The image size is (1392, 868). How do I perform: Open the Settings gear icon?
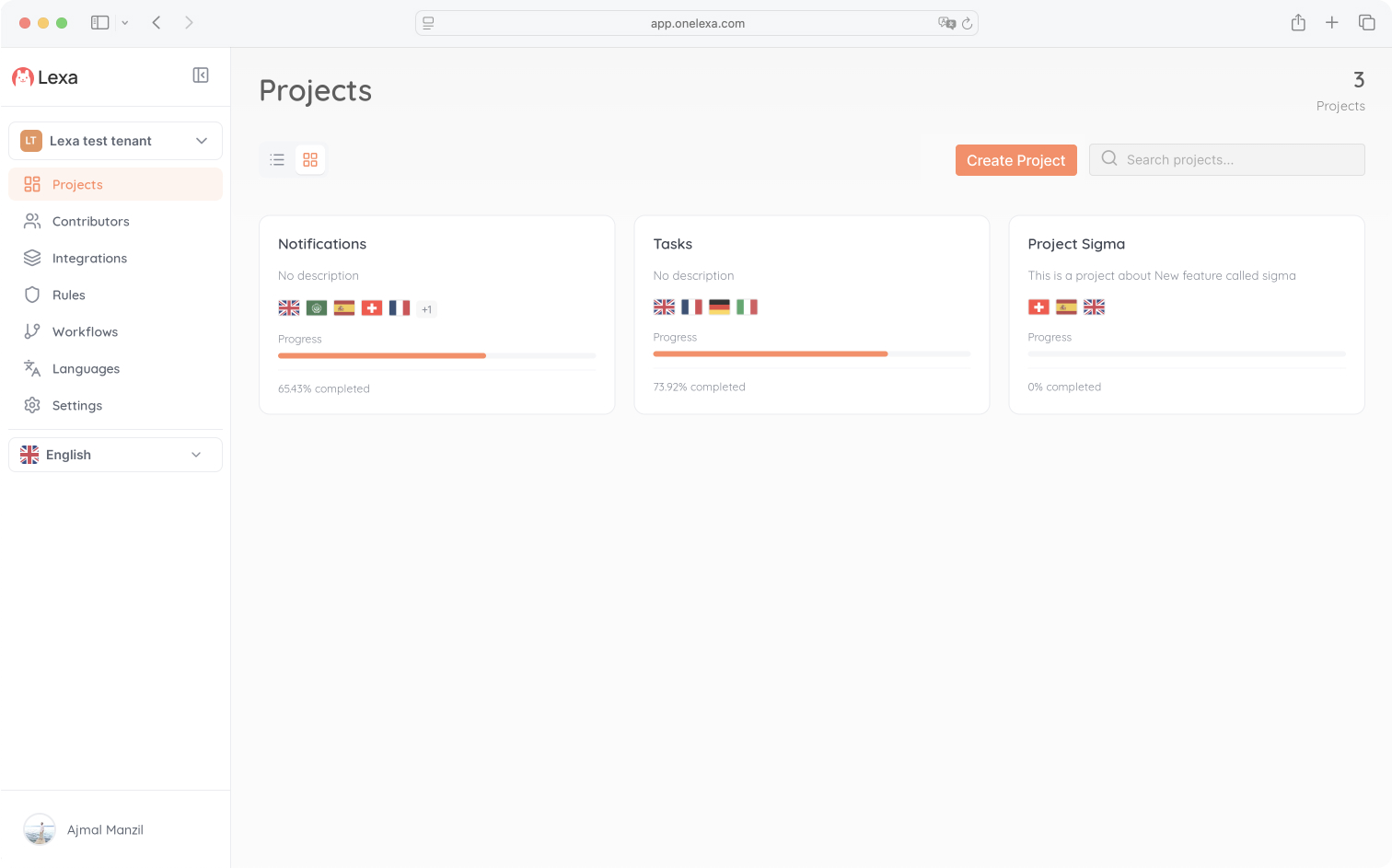30,405
